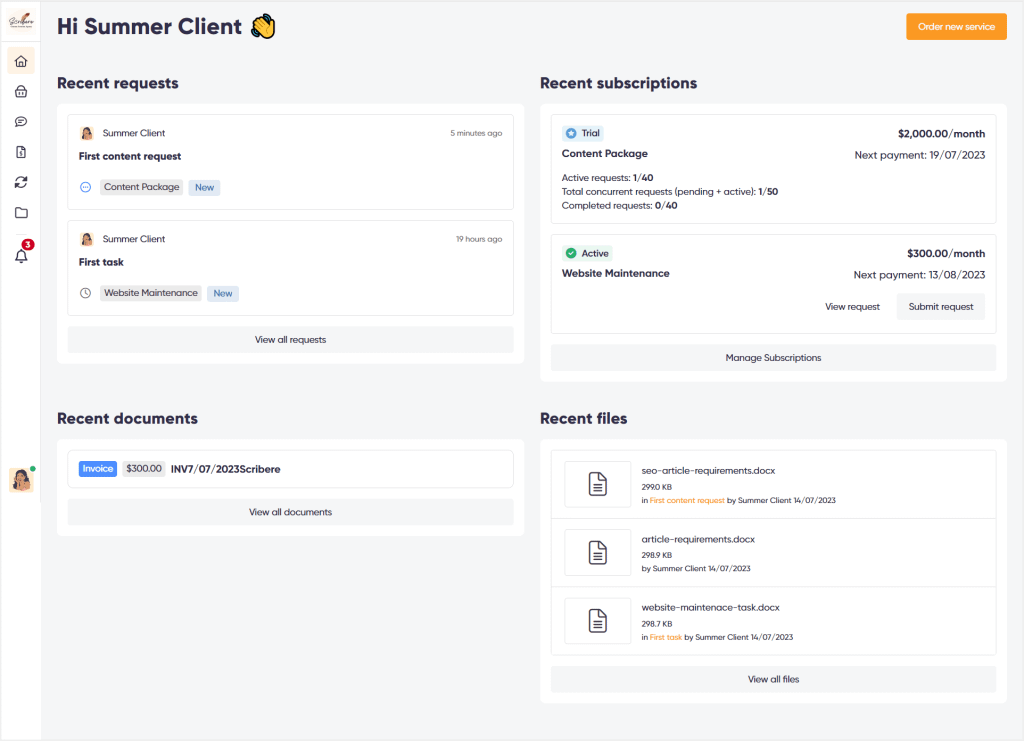Open the files folder icon in sidebar

point(21,213)
